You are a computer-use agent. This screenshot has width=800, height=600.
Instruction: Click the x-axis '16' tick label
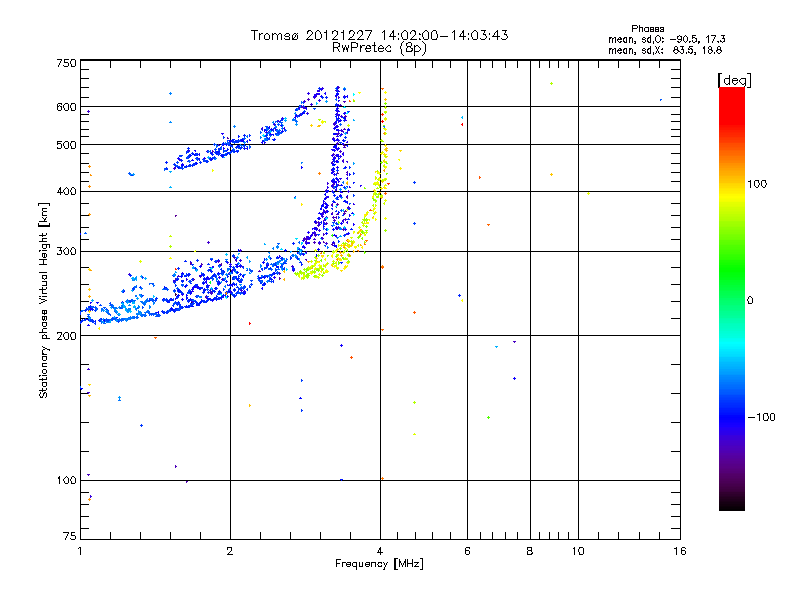click(680, 551)
